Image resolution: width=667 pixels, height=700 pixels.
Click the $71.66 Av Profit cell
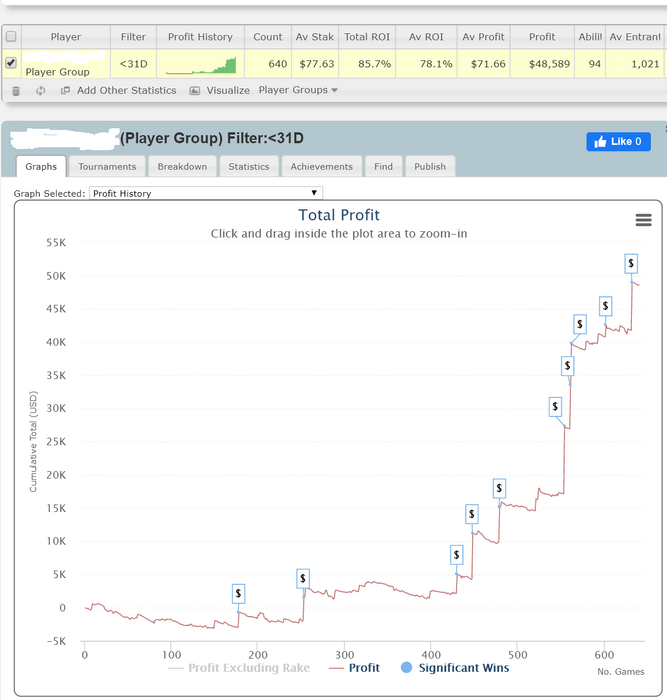(x=484, y=64)
